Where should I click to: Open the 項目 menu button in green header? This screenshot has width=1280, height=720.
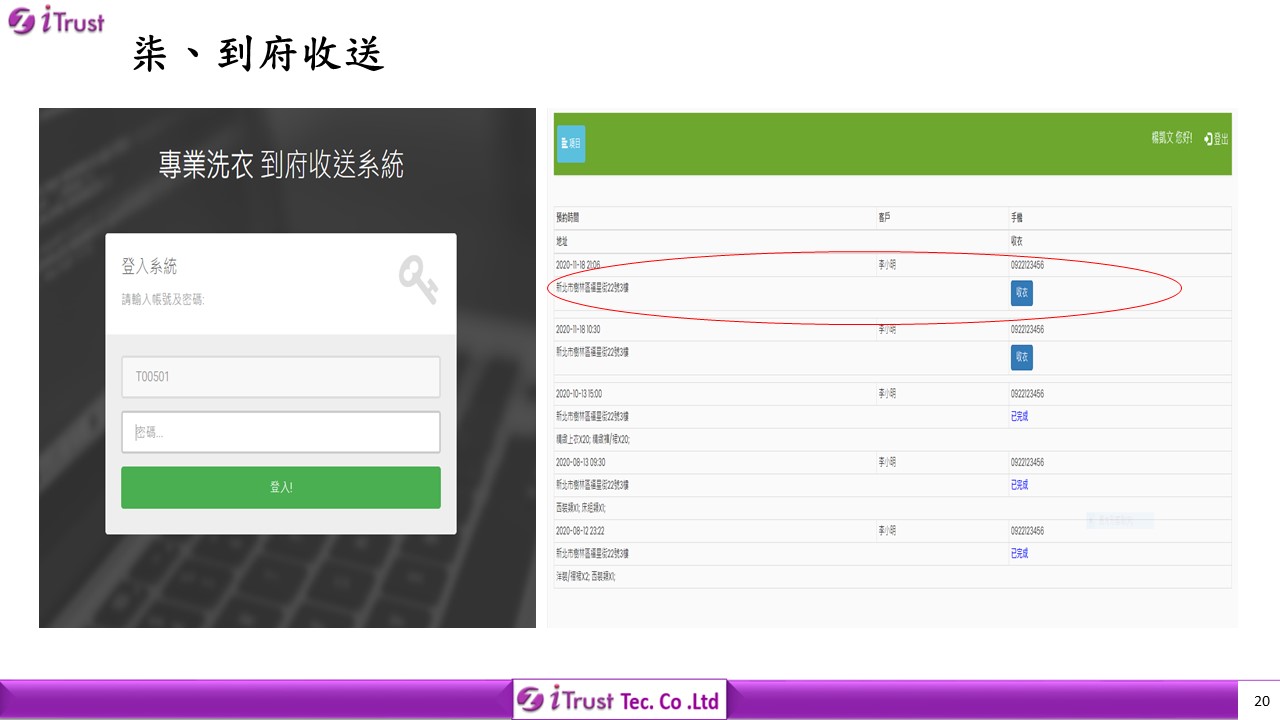coord(571,144)
